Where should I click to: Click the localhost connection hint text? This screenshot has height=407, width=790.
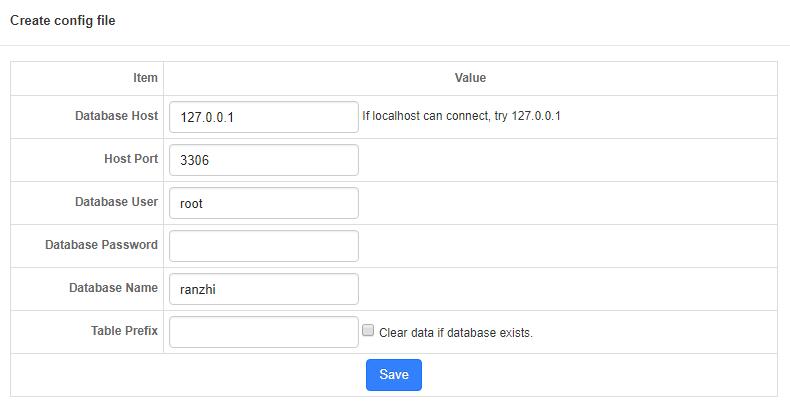point(461,116)
